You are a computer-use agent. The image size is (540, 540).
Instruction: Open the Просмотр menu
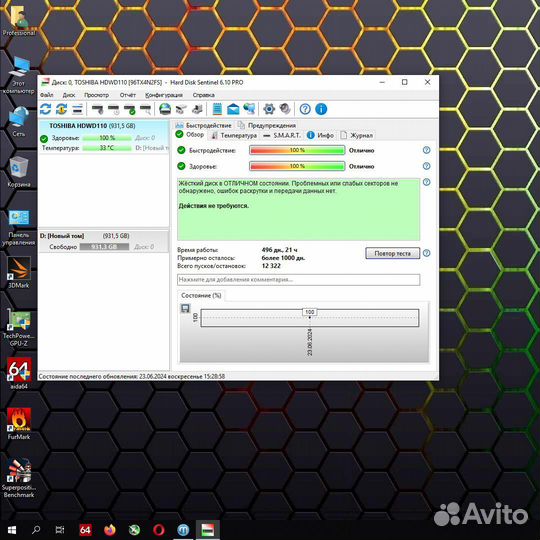point(96,95)
